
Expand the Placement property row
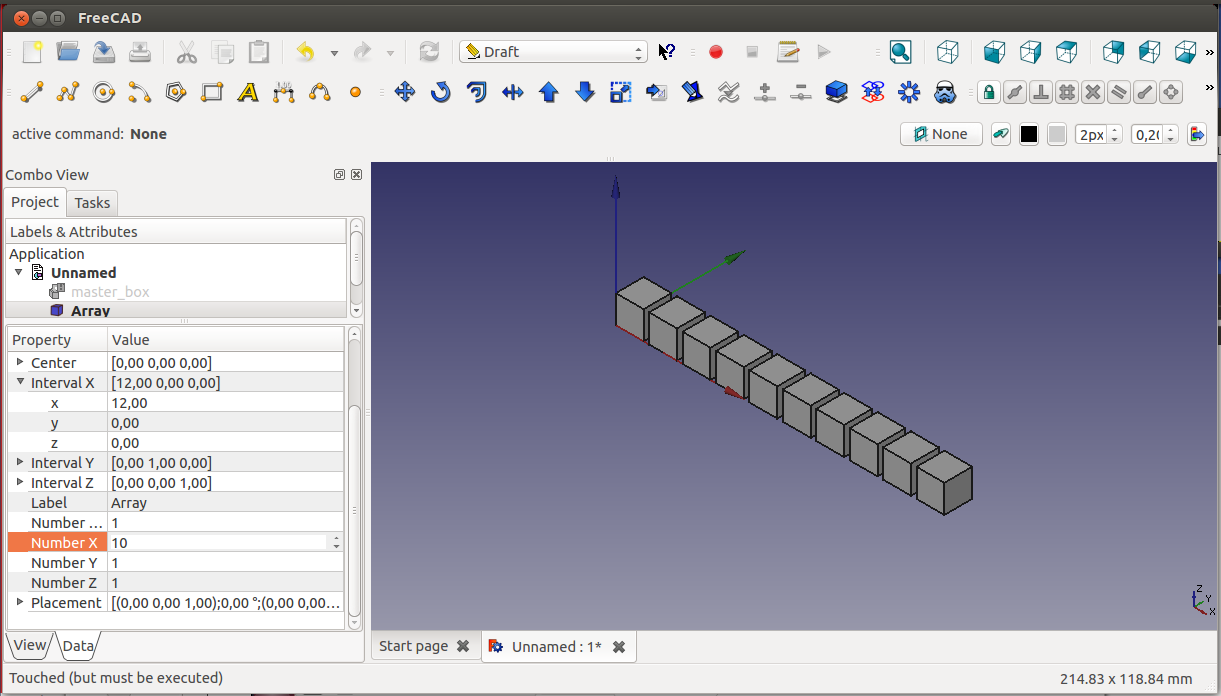20,602
